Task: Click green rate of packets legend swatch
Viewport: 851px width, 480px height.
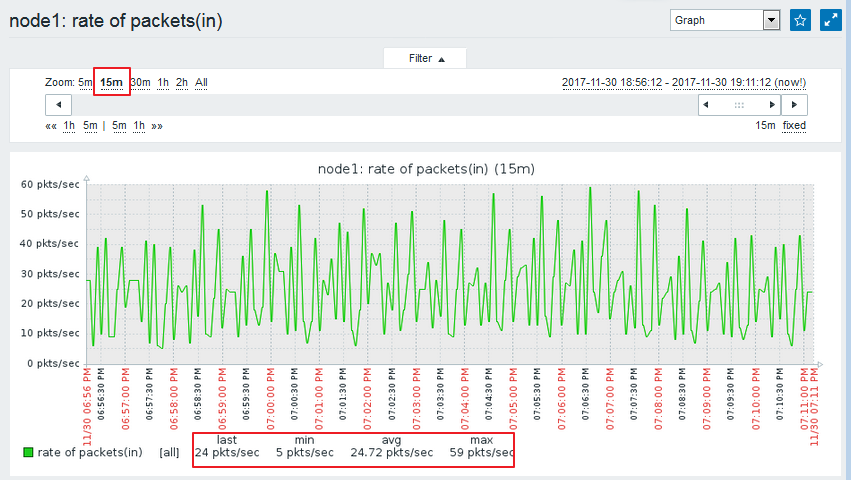Action: tap(28, 453)
